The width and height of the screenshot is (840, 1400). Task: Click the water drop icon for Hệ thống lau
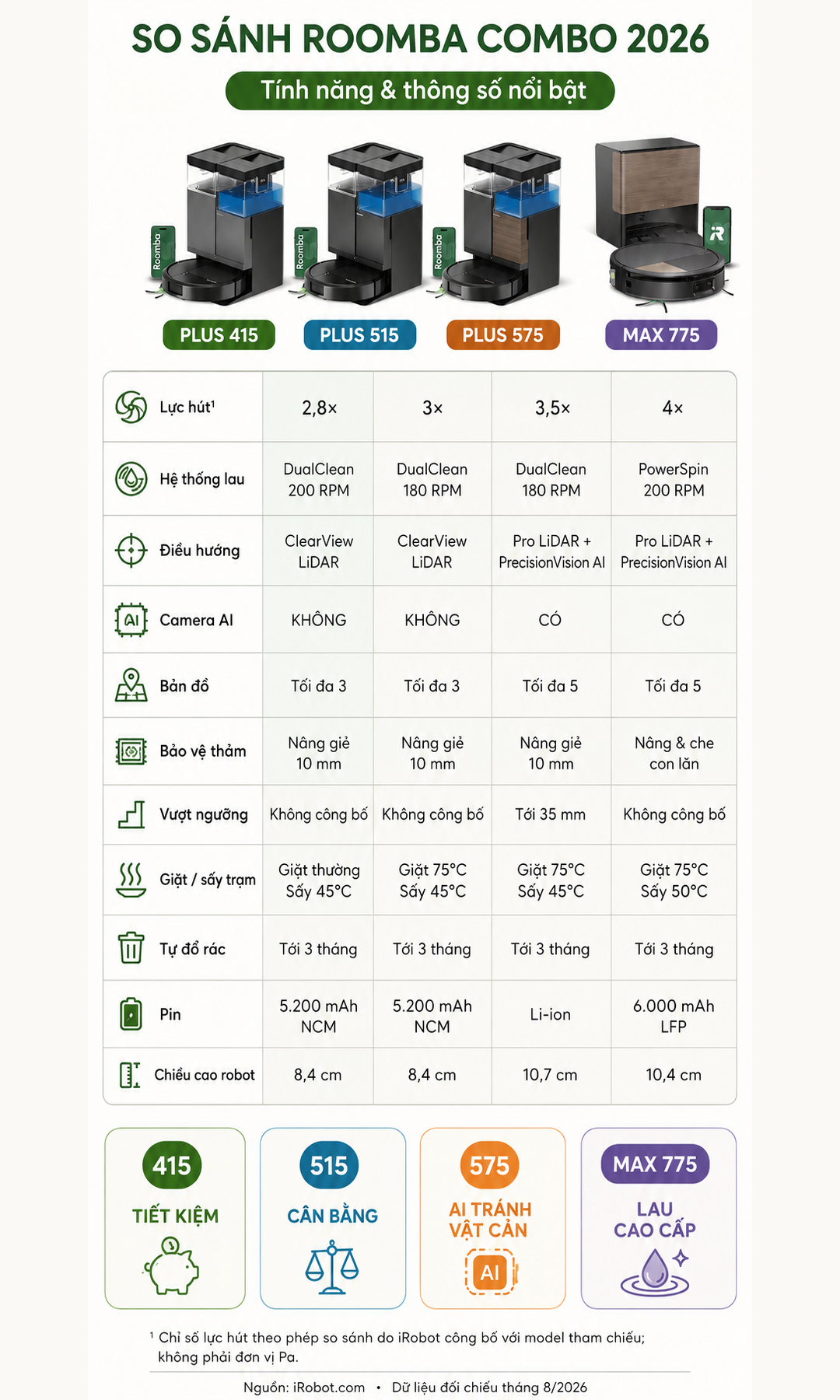pos(131,479)
